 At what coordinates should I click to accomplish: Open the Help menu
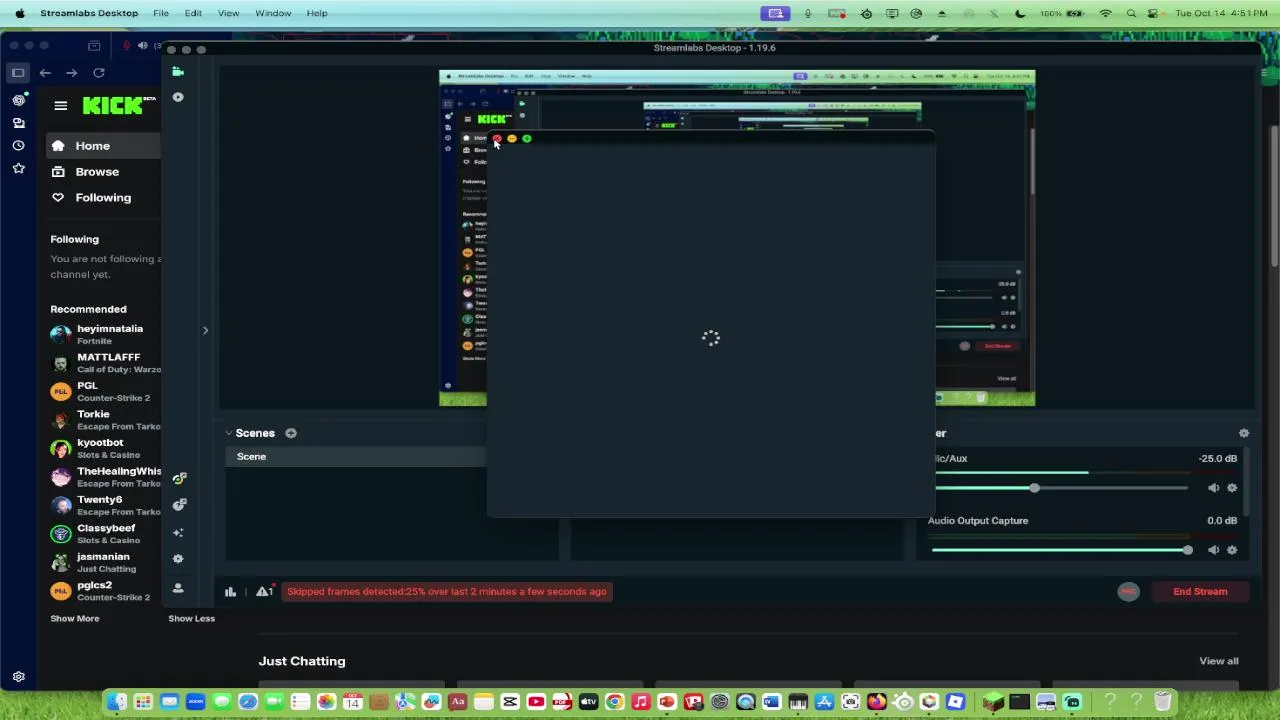pyautogui.click(x=317, y=13)
